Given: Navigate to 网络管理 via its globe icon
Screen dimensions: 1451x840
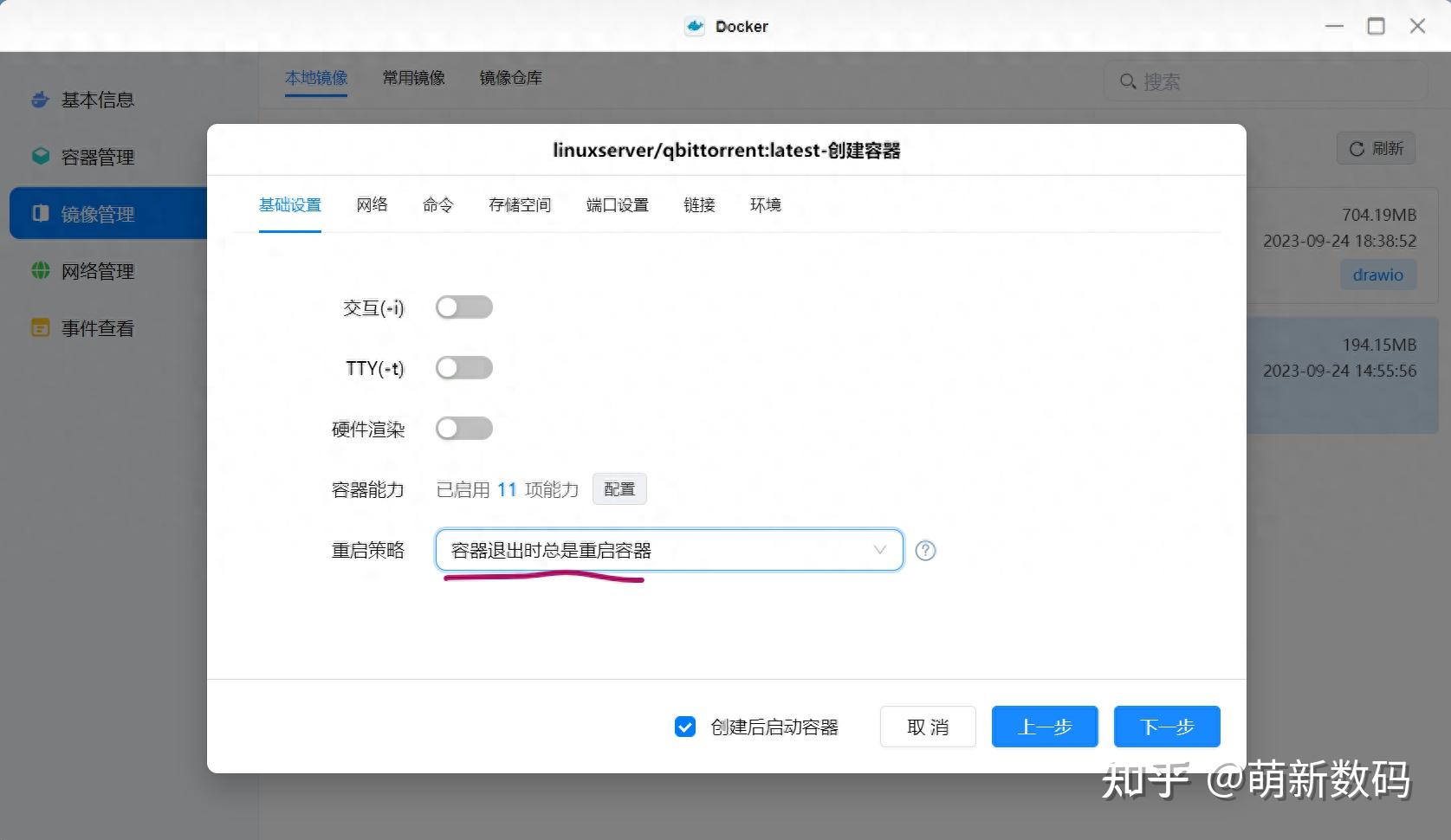Looking at the screenshot, I should tap(40, 270).
